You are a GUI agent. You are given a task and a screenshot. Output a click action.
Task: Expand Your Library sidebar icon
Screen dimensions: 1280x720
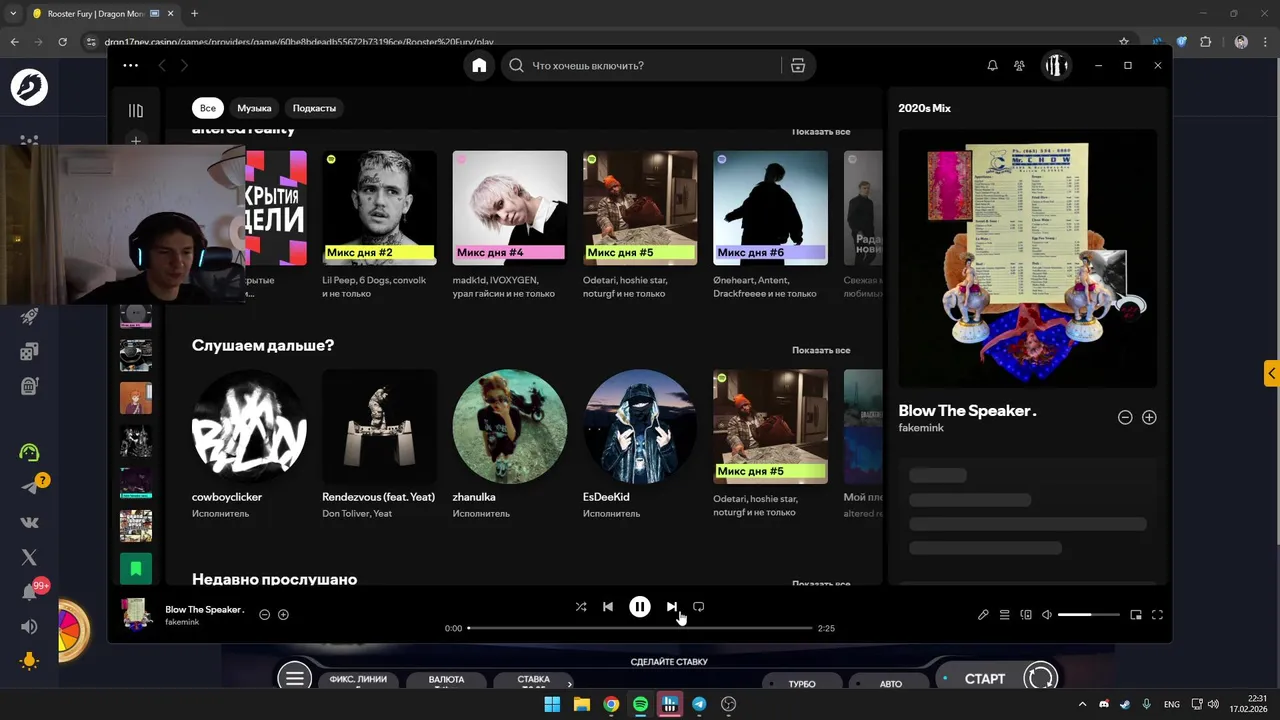click(136, 111)
